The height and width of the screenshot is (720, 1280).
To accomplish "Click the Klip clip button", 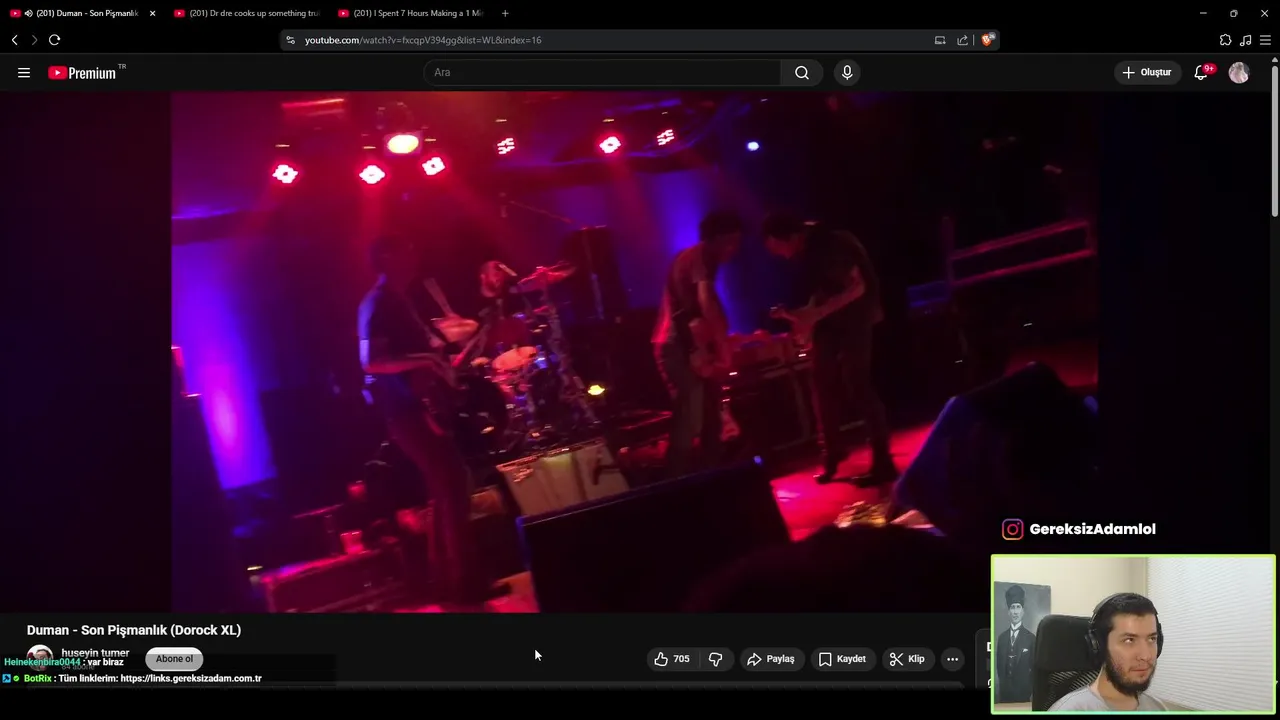I will pyautogui.click(x=907, y=659).
